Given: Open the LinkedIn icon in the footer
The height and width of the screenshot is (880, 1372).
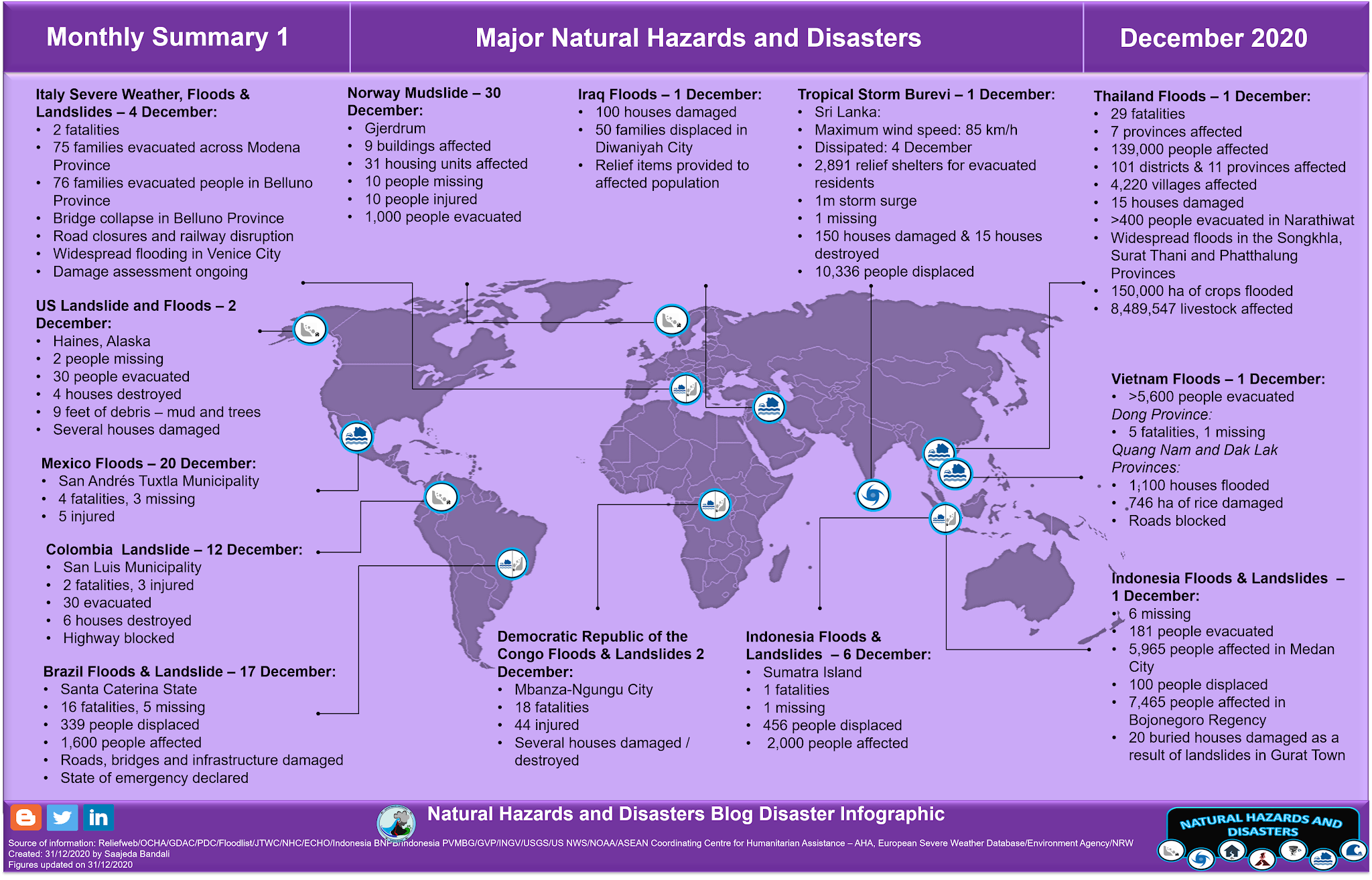Looking at the screenshot, I should pyautogui.click(x=99, y=817).
